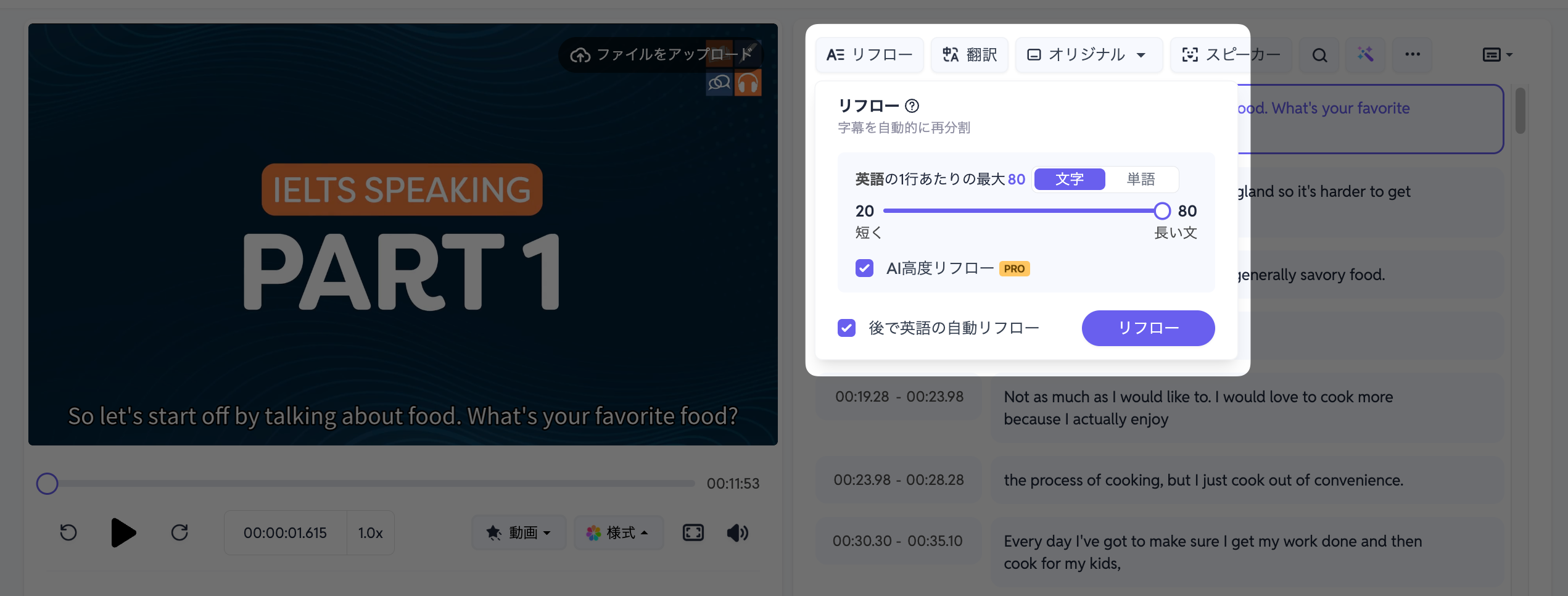This screenshot has height=596, width=1568.
Task: Select the 単語 word mode
Action: 1141,179
